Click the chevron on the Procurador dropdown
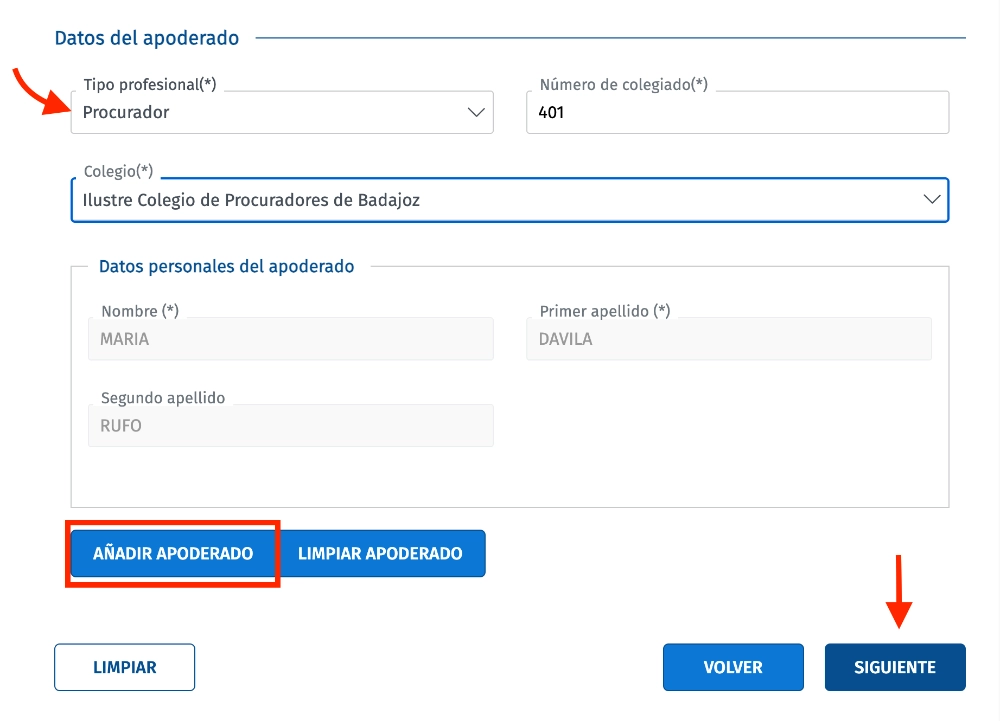The height and width of the screenshot is (721, 1000). click(477, 112)
